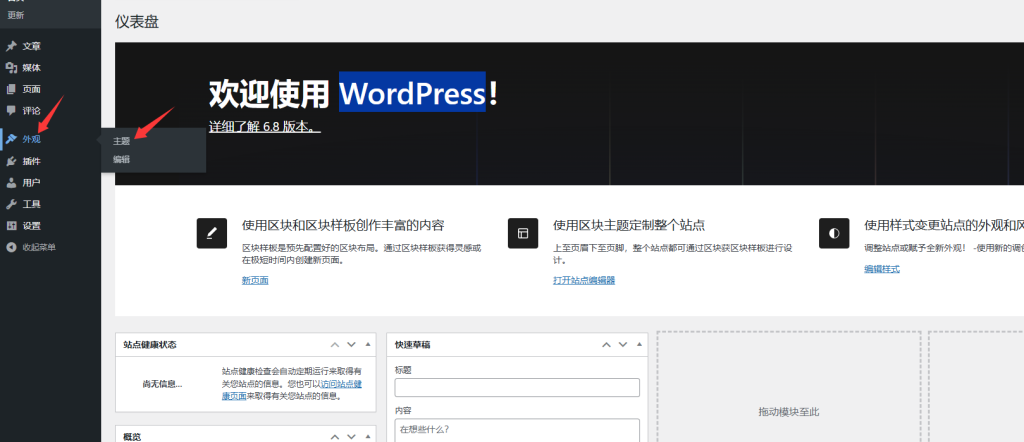Click the layout icon beside block theme heading
The image size is (1024, 442).
point(523,233)
